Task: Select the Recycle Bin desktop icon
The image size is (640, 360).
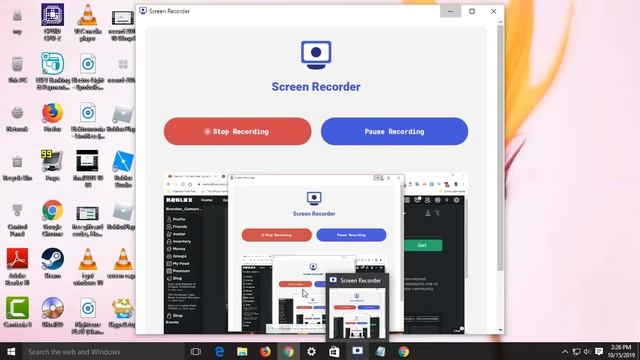Action: point(18,168)
